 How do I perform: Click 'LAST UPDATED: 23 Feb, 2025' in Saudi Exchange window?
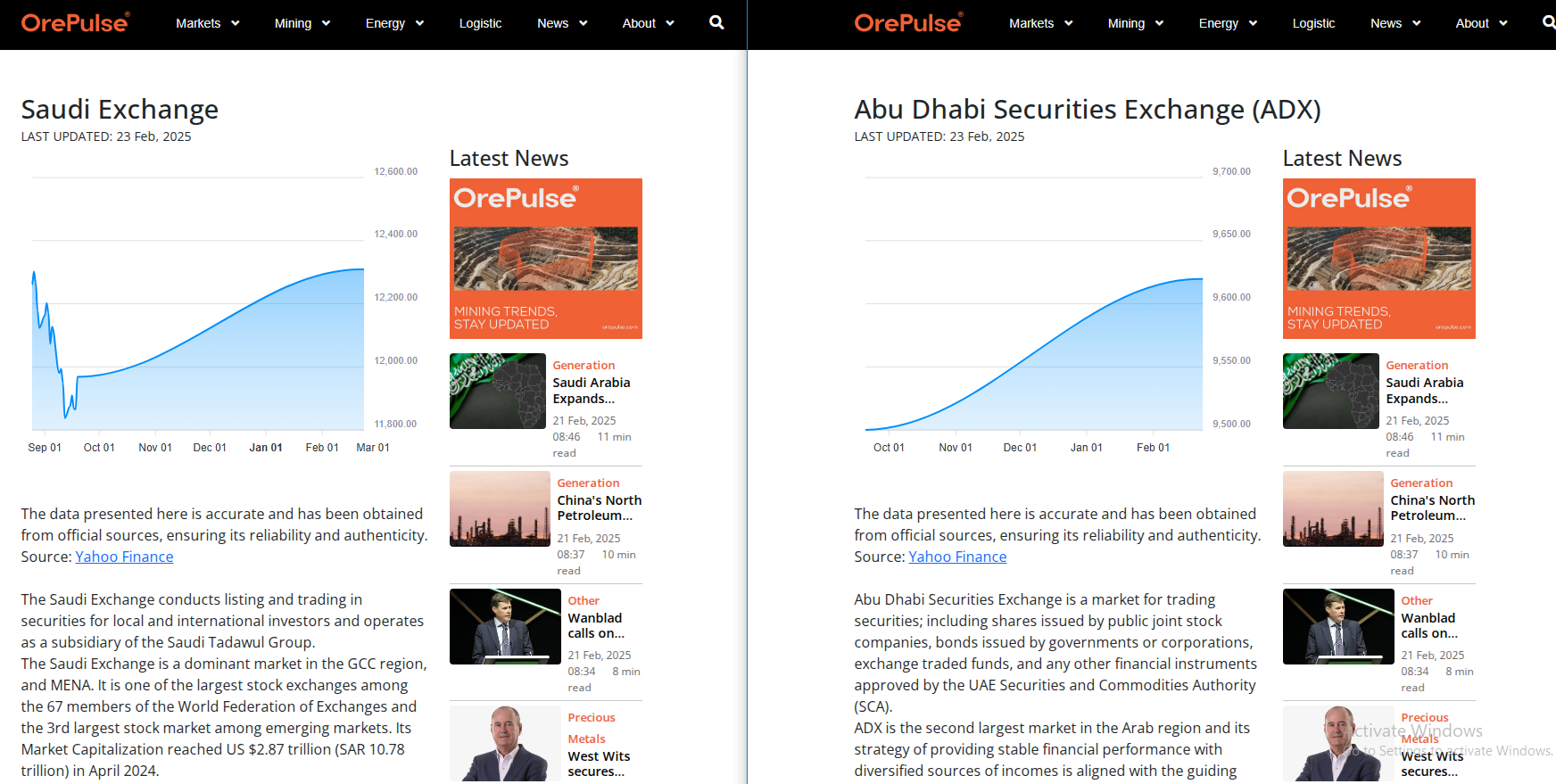coord(106,136)
